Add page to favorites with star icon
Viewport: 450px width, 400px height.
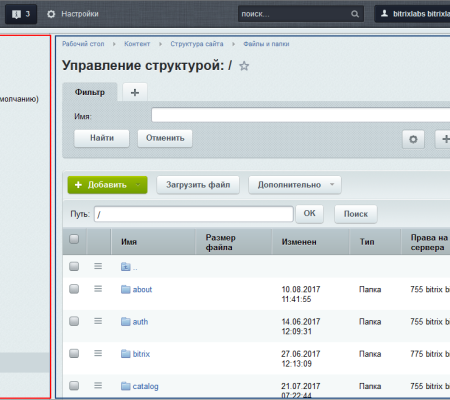tap(244, 66)
